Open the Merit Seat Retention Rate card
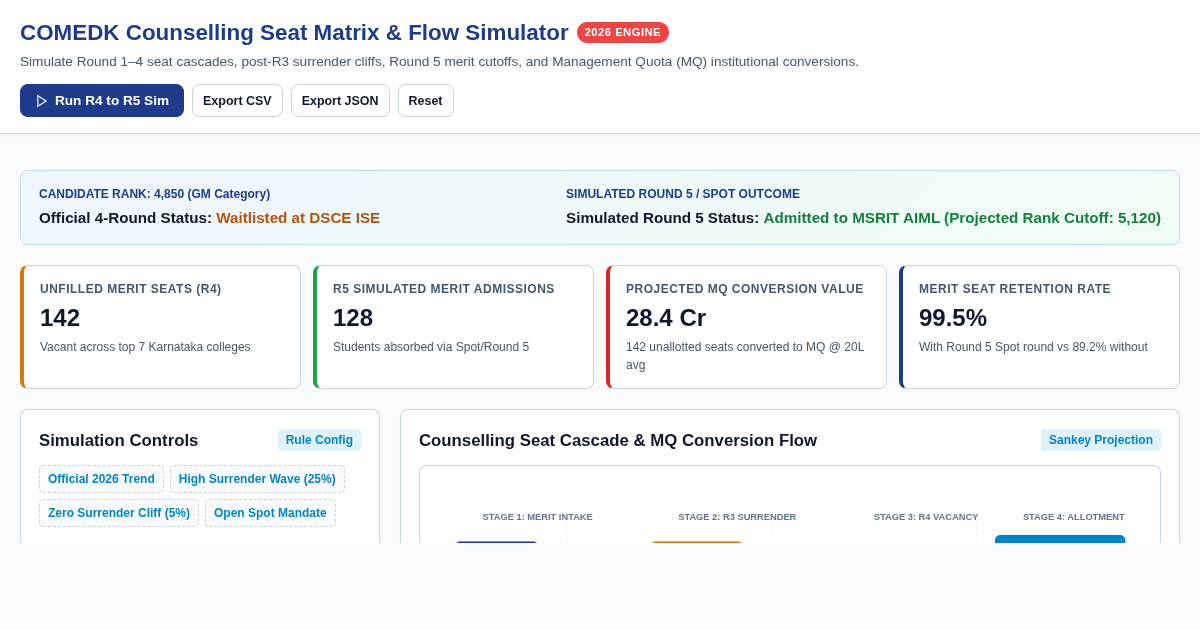This screenshot has height=630, width=1200. tap(1039, 327)
